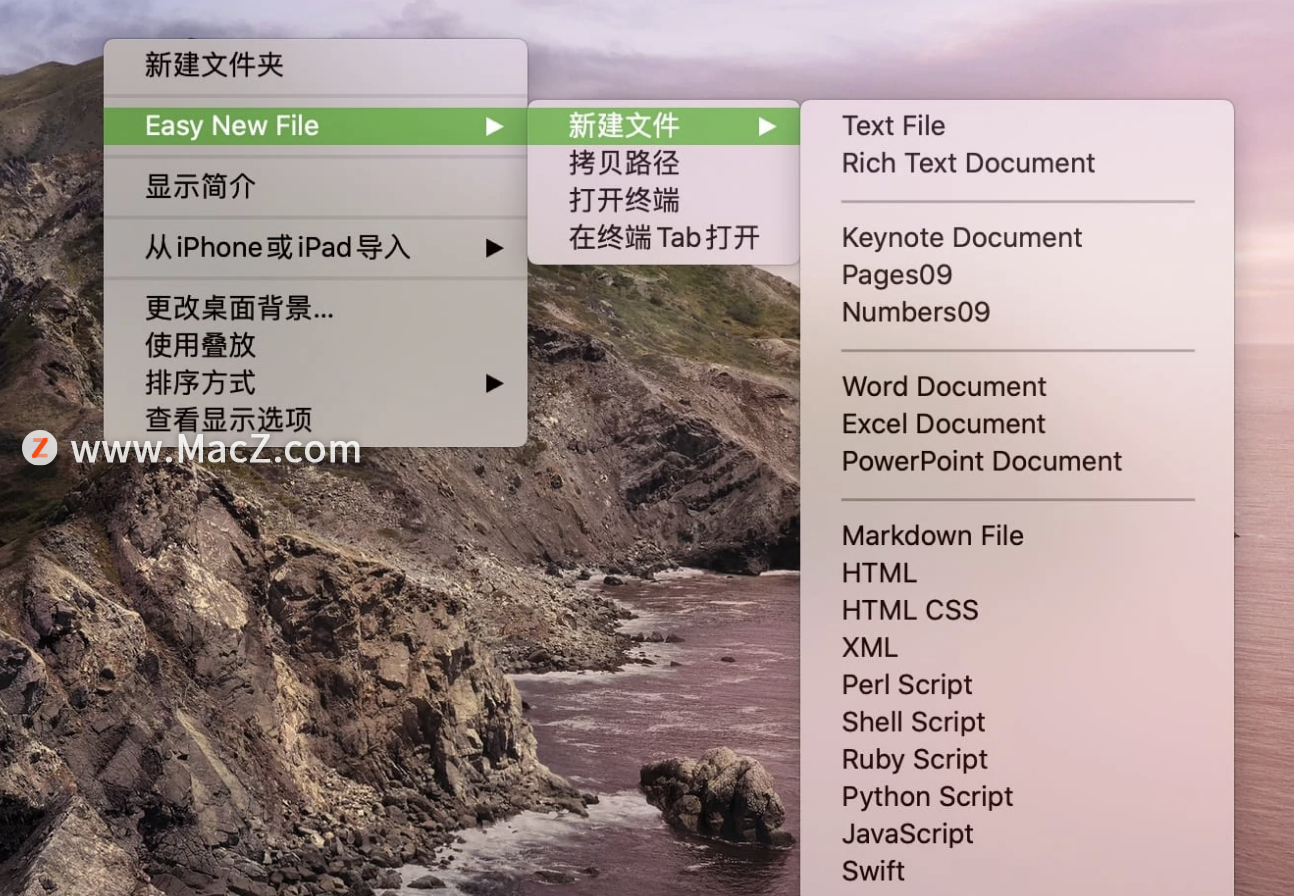The width and height of the screenshot is (1294, 896).
Task: Create a Ruby Script file
Action: coord(1017,759)
